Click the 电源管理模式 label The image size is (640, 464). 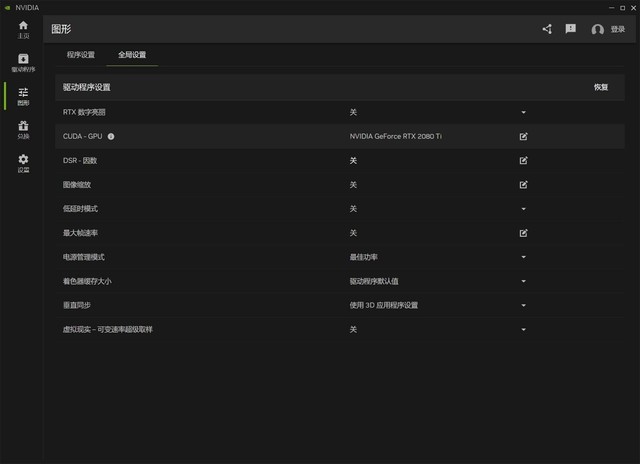[84, 257]
